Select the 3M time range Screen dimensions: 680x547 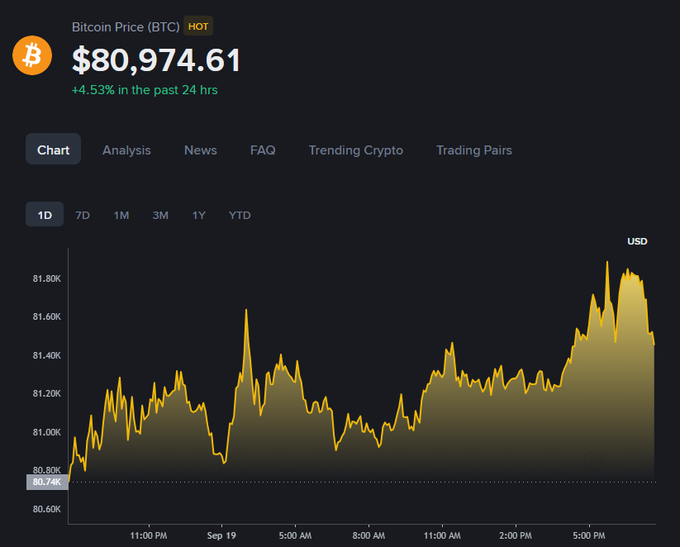[160, 215]
